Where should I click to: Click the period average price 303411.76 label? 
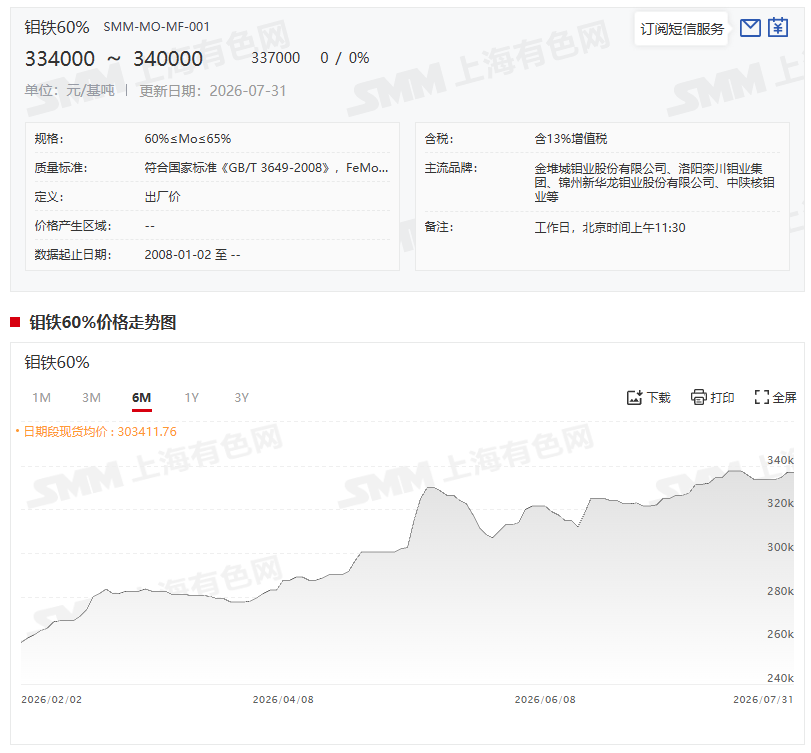(x=100, y=431)
